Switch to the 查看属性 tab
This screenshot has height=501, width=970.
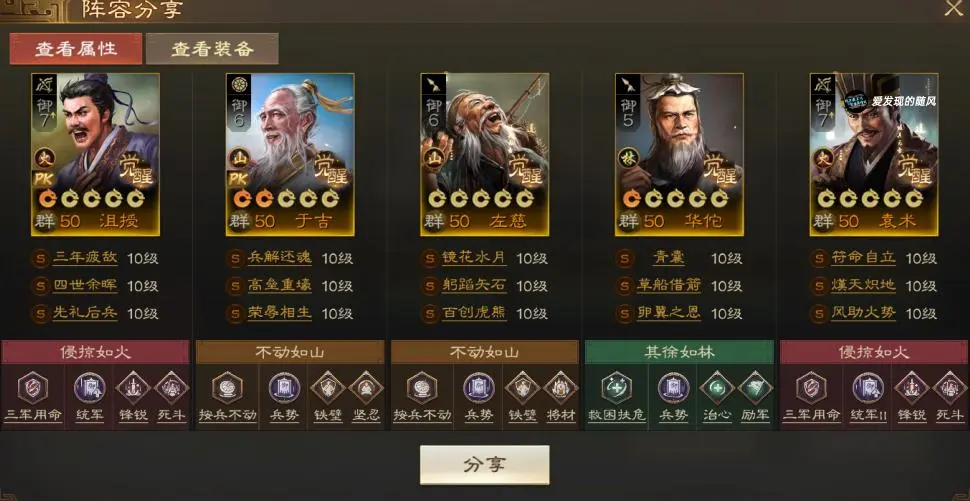(x=75, y=49)
